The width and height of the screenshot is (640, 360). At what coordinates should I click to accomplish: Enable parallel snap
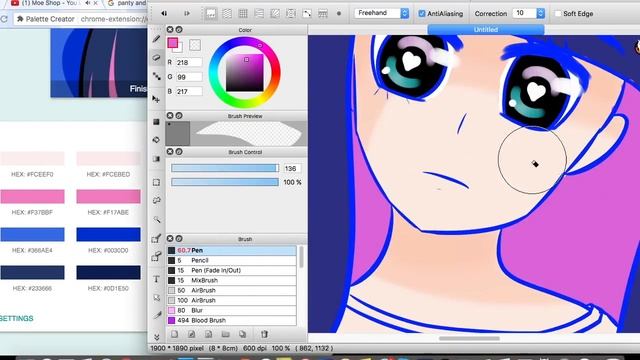pyautogui.click(x=227, y=13)
